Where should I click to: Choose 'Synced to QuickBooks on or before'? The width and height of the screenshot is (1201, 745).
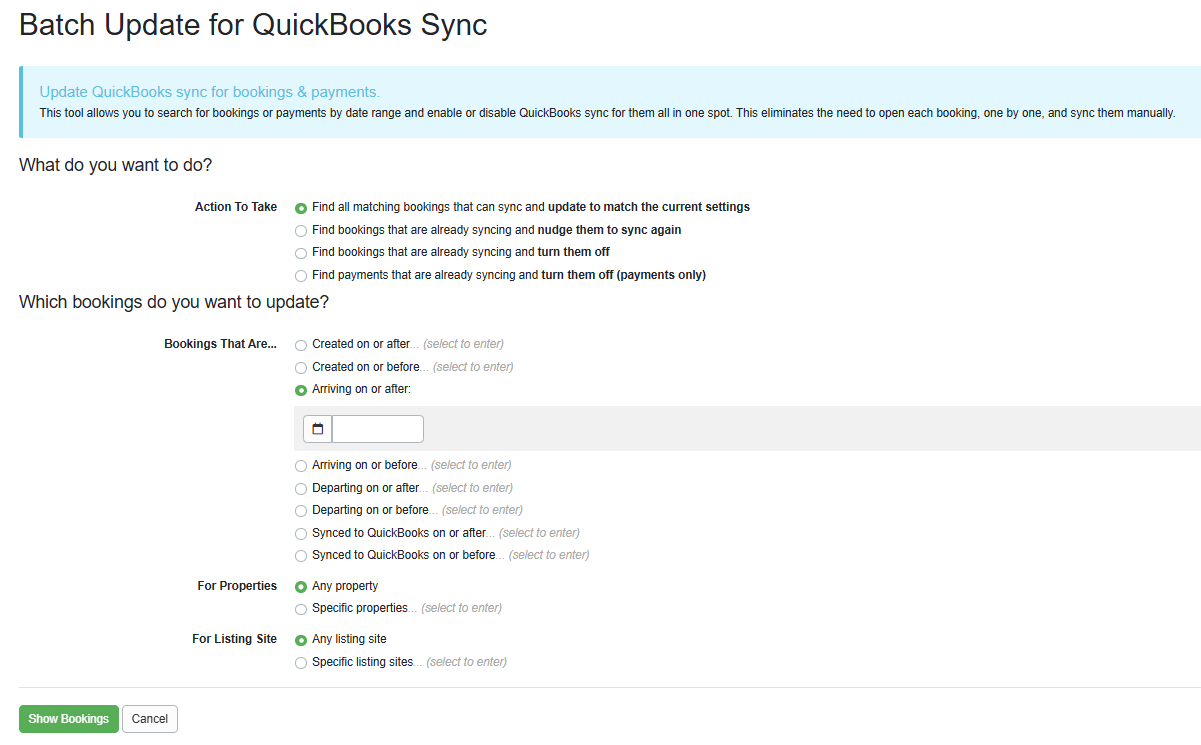pos(301,555)
